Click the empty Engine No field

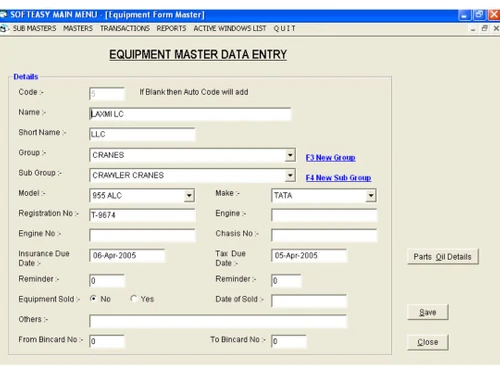(142, 235)
